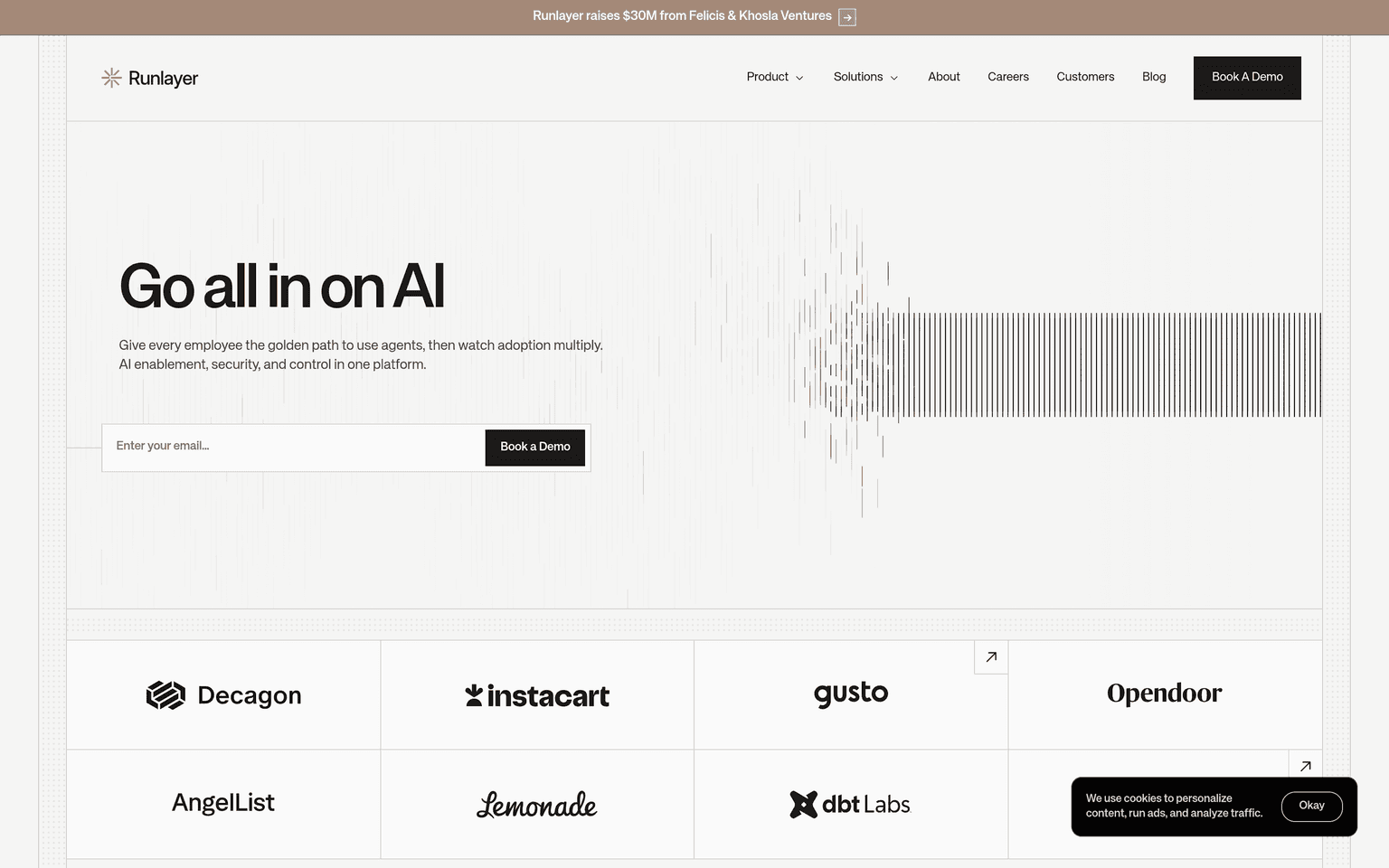Click the cookies notice message text
This screenshot has width=1389, height=868.
[x=1174, y=806]
